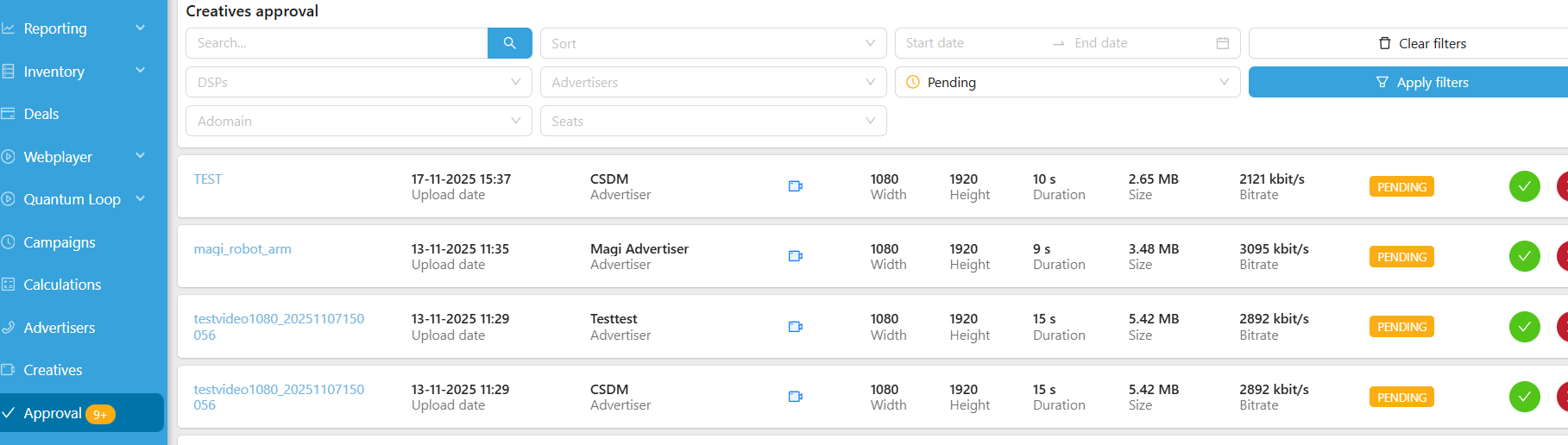Approve the TEST creative with green checkmark

1524,186
